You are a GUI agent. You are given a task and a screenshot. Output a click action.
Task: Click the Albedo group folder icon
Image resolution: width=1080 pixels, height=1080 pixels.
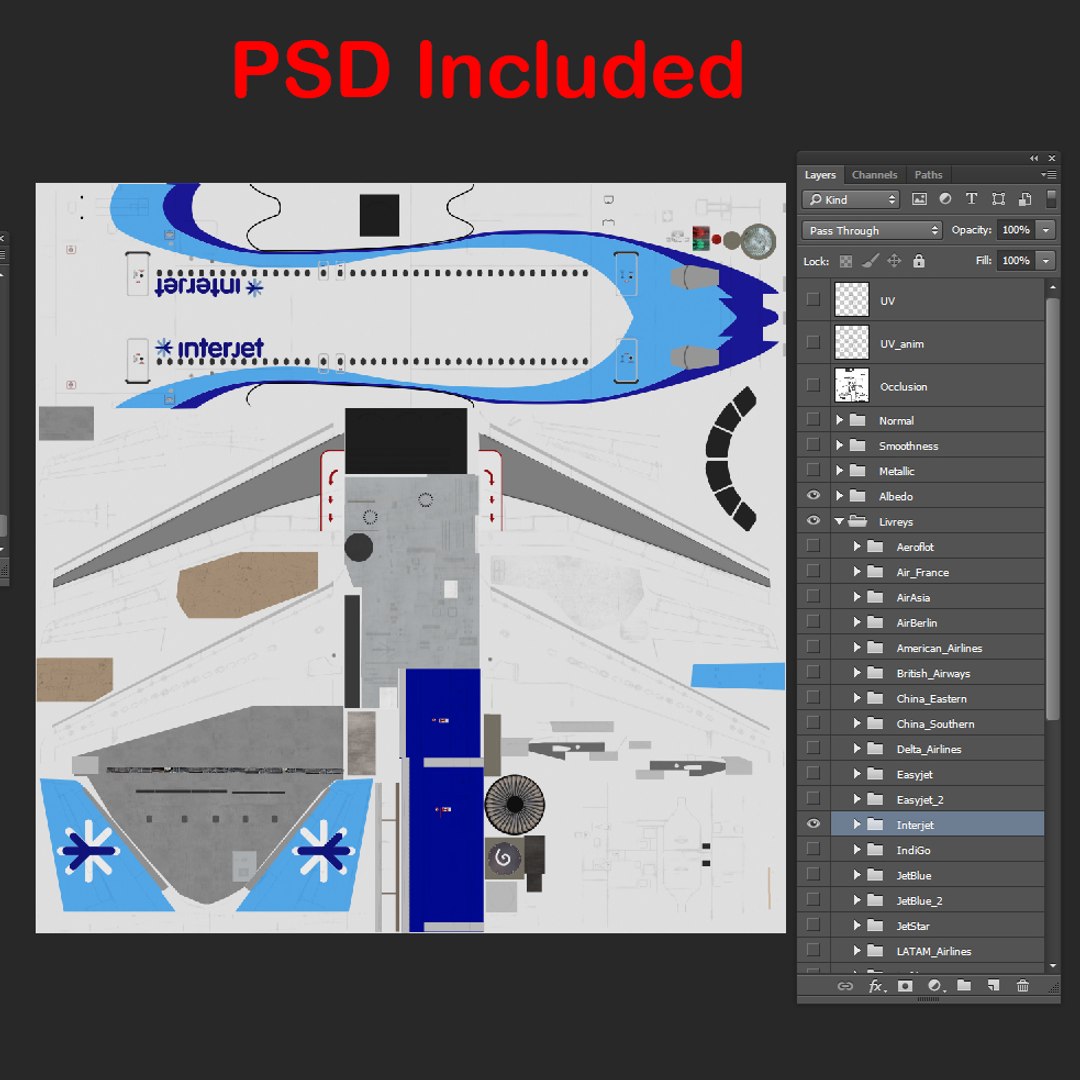[858, 496]
